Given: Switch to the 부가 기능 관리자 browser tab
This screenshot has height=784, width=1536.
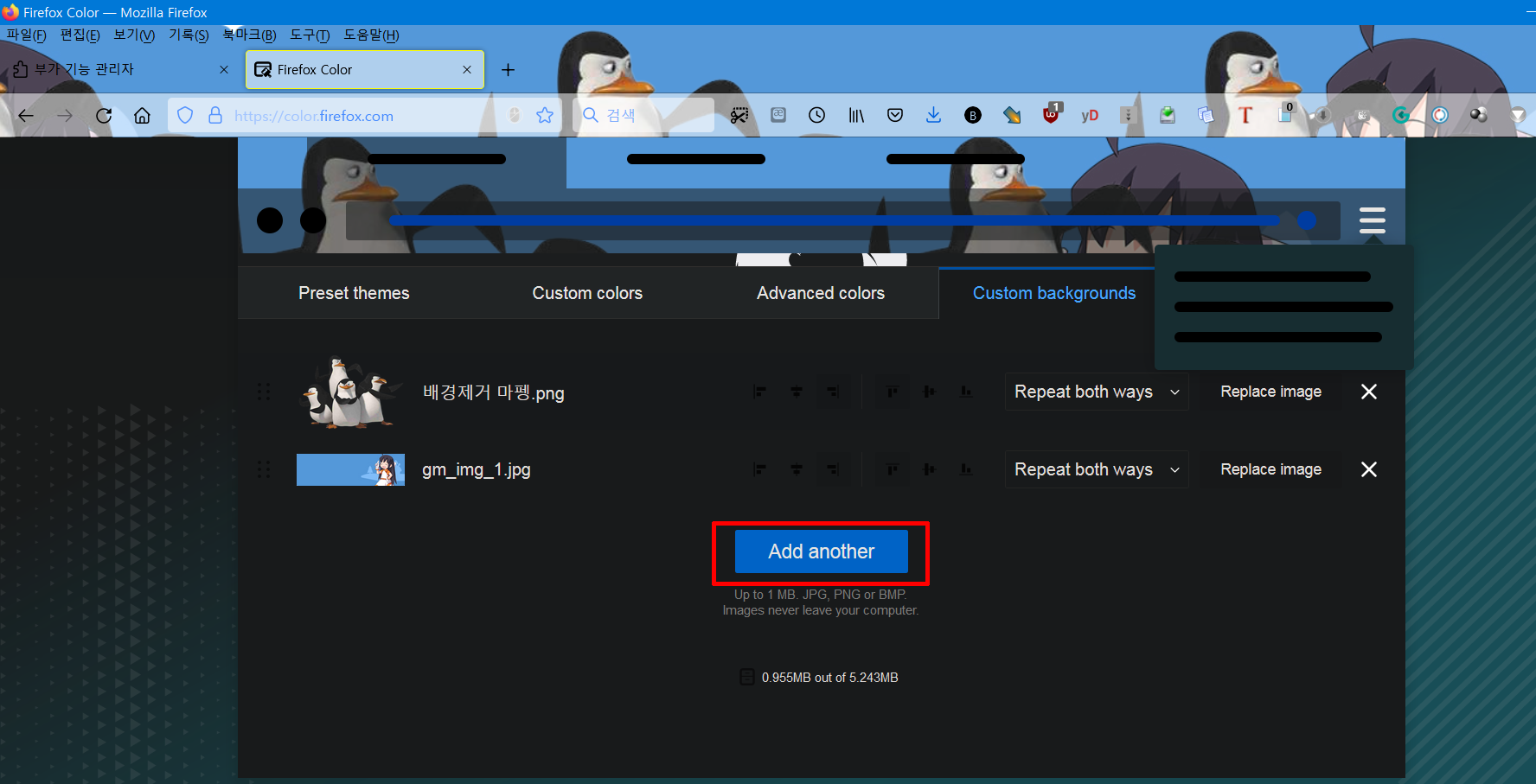Looking at the screenshot, I should [x=121, y=70].
